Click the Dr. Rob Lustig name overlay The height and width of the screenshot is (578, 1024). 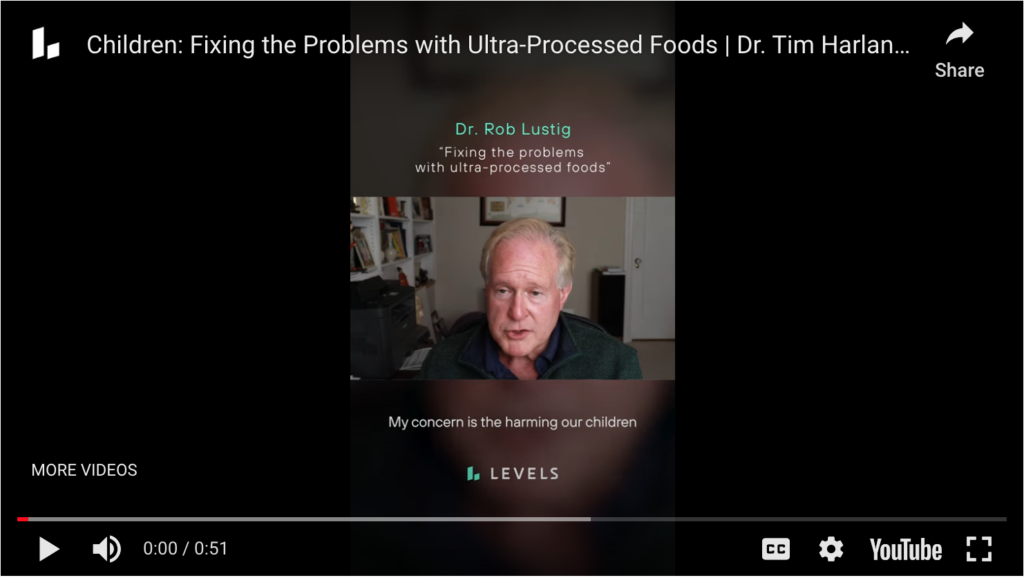pos(513,129)
